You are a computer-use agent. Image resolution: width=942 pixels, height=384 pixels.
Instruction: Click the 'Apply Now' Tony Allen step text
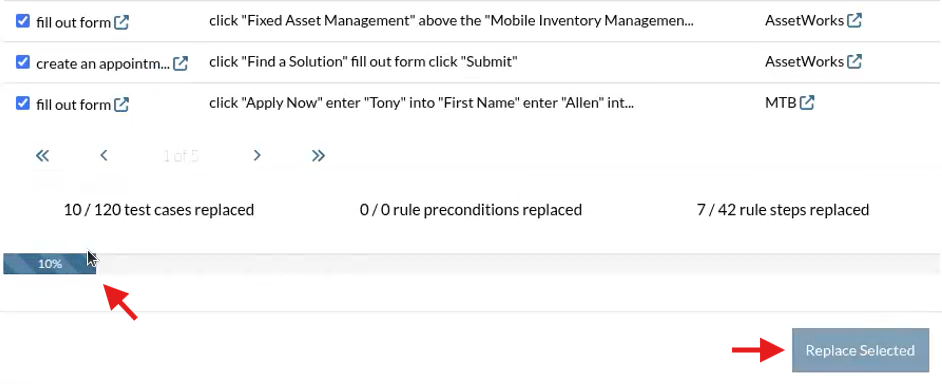[x=422, y=103]
